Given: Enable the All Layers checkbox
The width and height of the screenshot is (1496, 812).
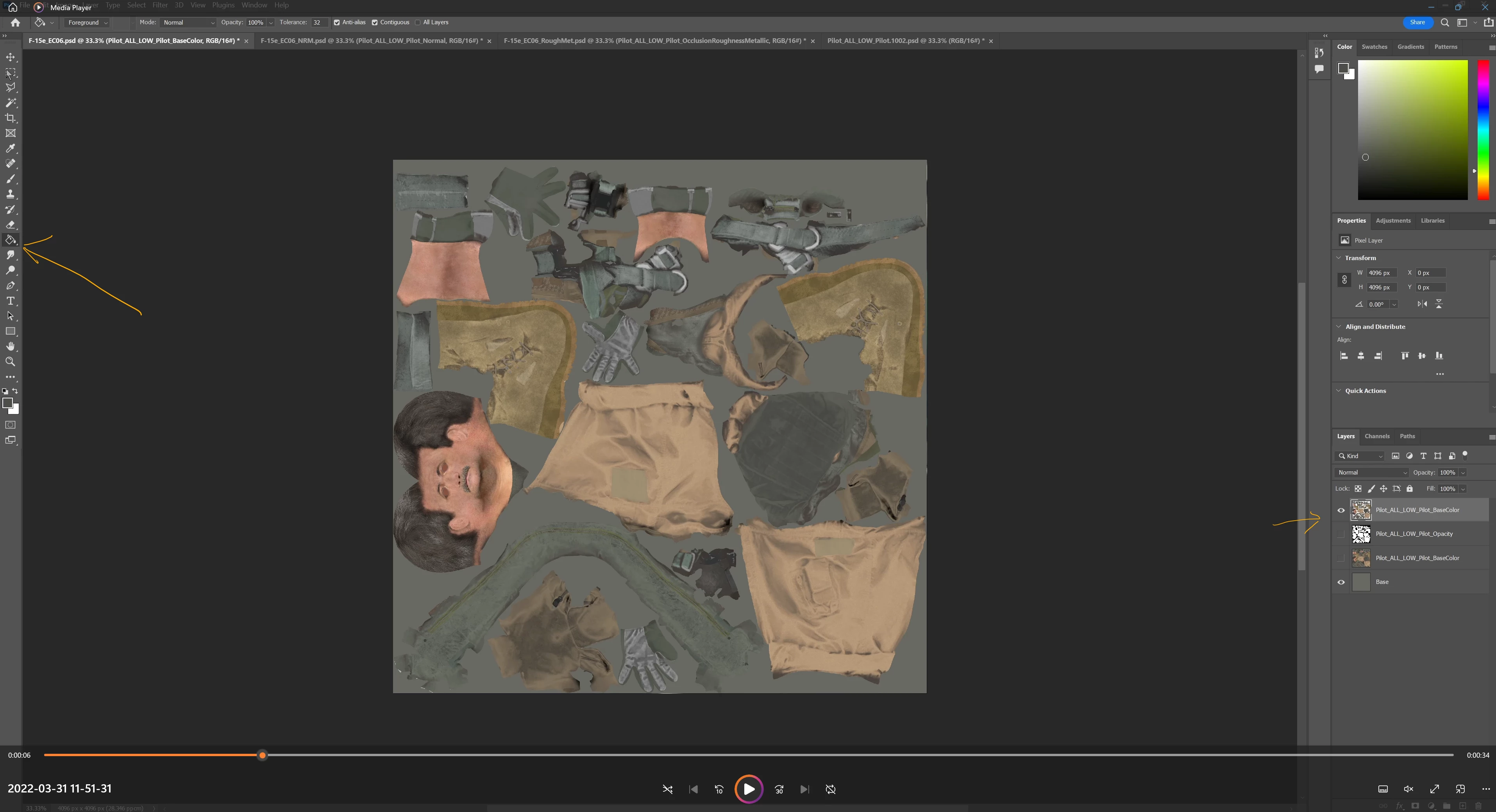Looking at the screenshot, I should [x=418, y=23].
